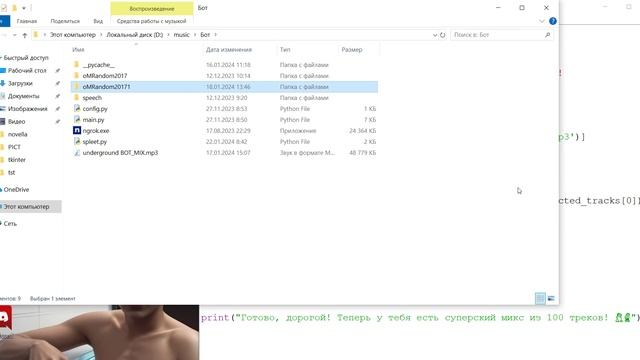640x360 pixels.
Task: Open quick access toolbar folder icon
Action: coord(14,8)
